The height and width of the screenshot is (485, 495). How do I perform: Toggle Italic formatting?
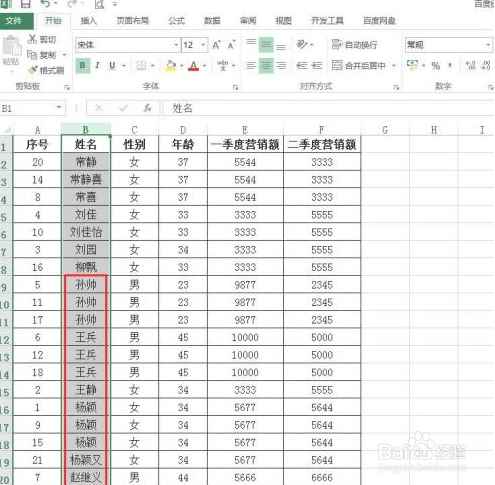97,65
